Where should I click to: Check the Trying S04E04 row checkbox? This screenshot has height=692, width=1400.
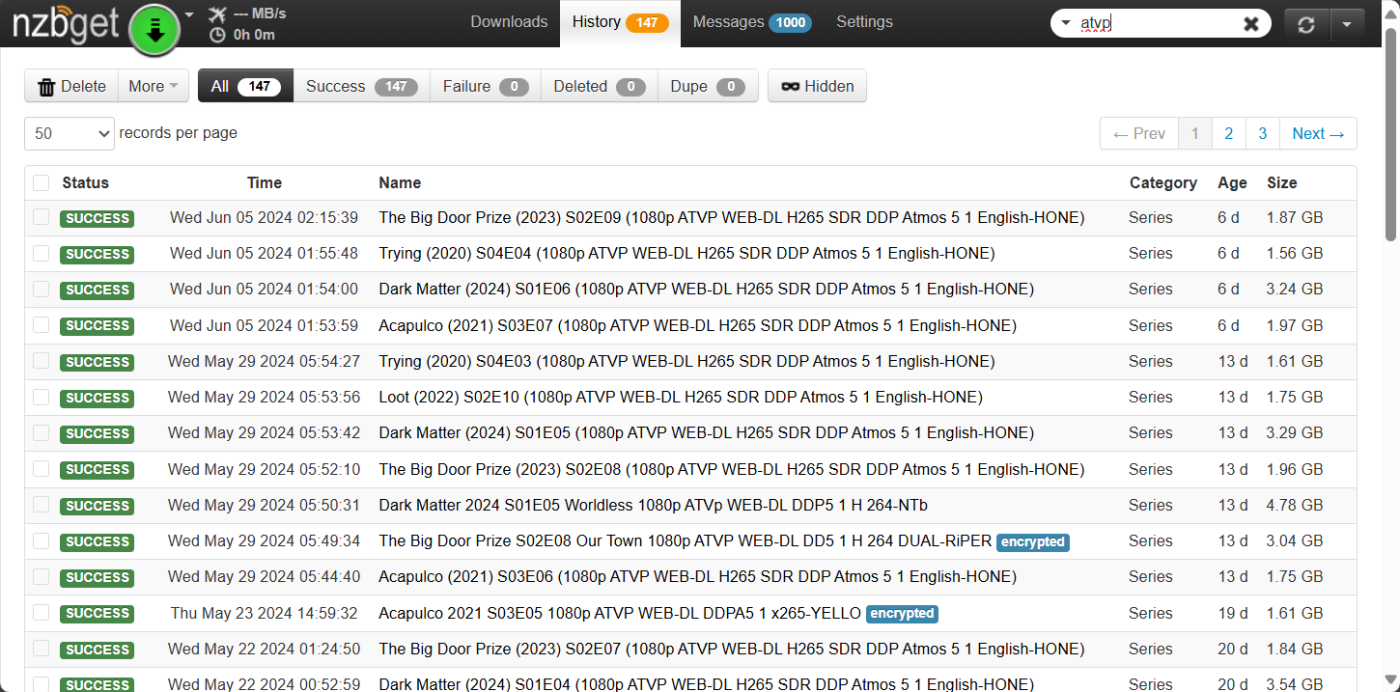(41, 253)
